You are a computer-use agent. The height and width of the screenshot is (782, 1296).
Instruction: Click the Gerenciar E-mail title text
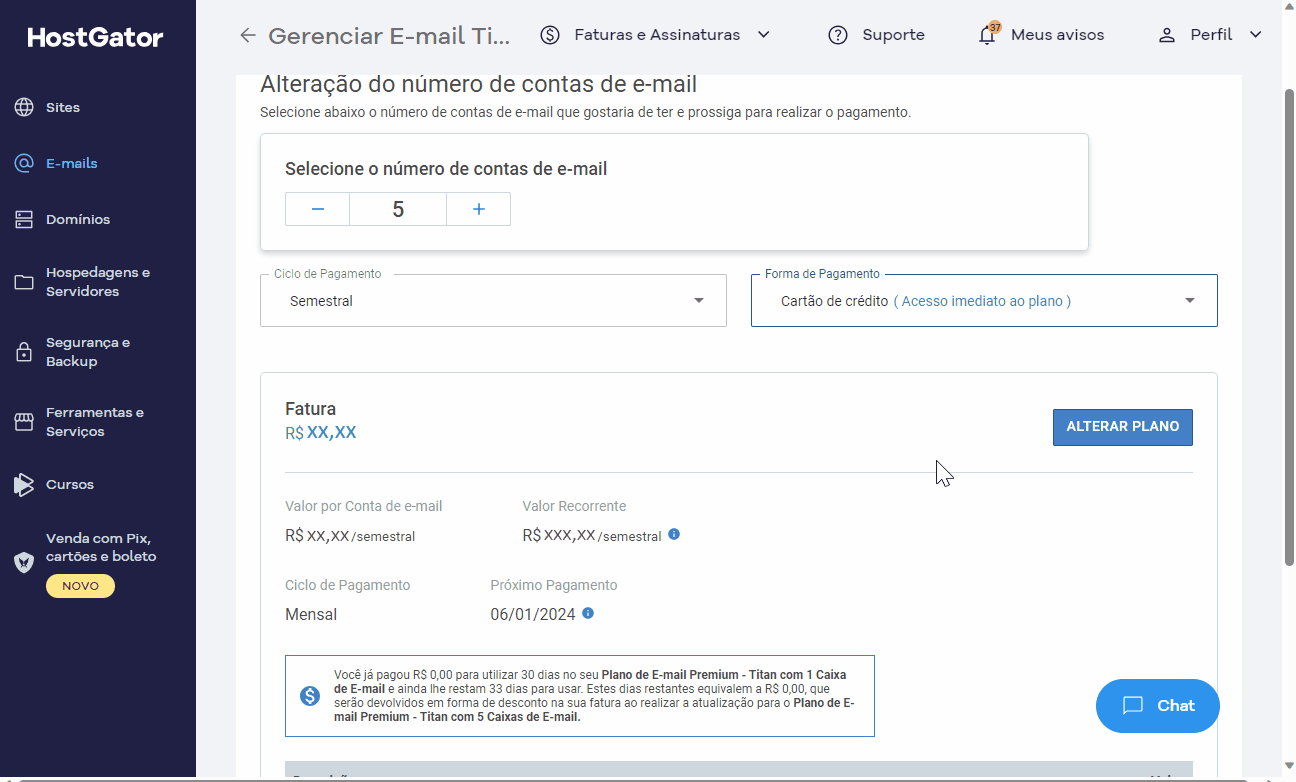click(x=389, y=37)
